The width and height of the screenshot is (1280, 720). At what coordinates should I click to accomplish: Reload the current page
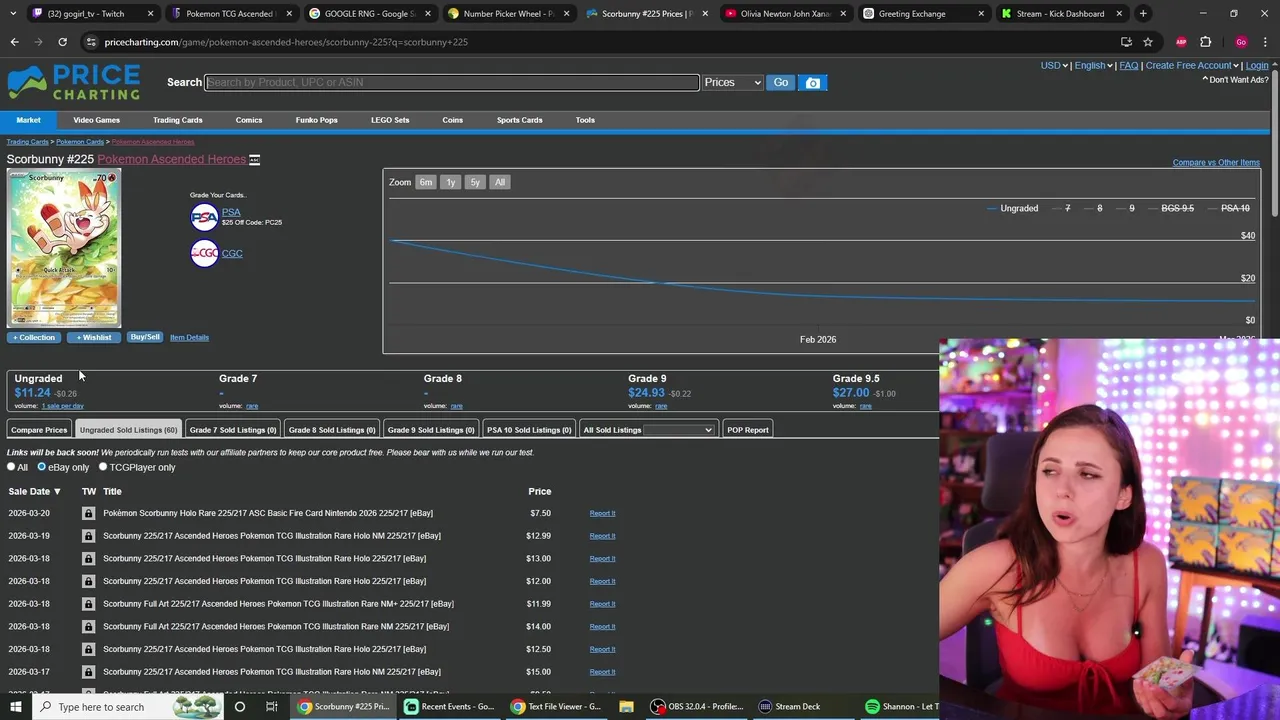(62, 42)
